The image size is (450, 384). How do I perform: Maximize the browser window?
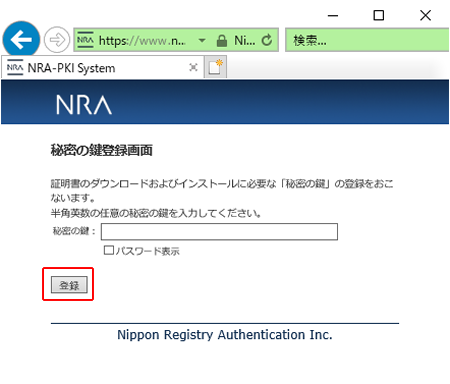(x=379, y=15)
